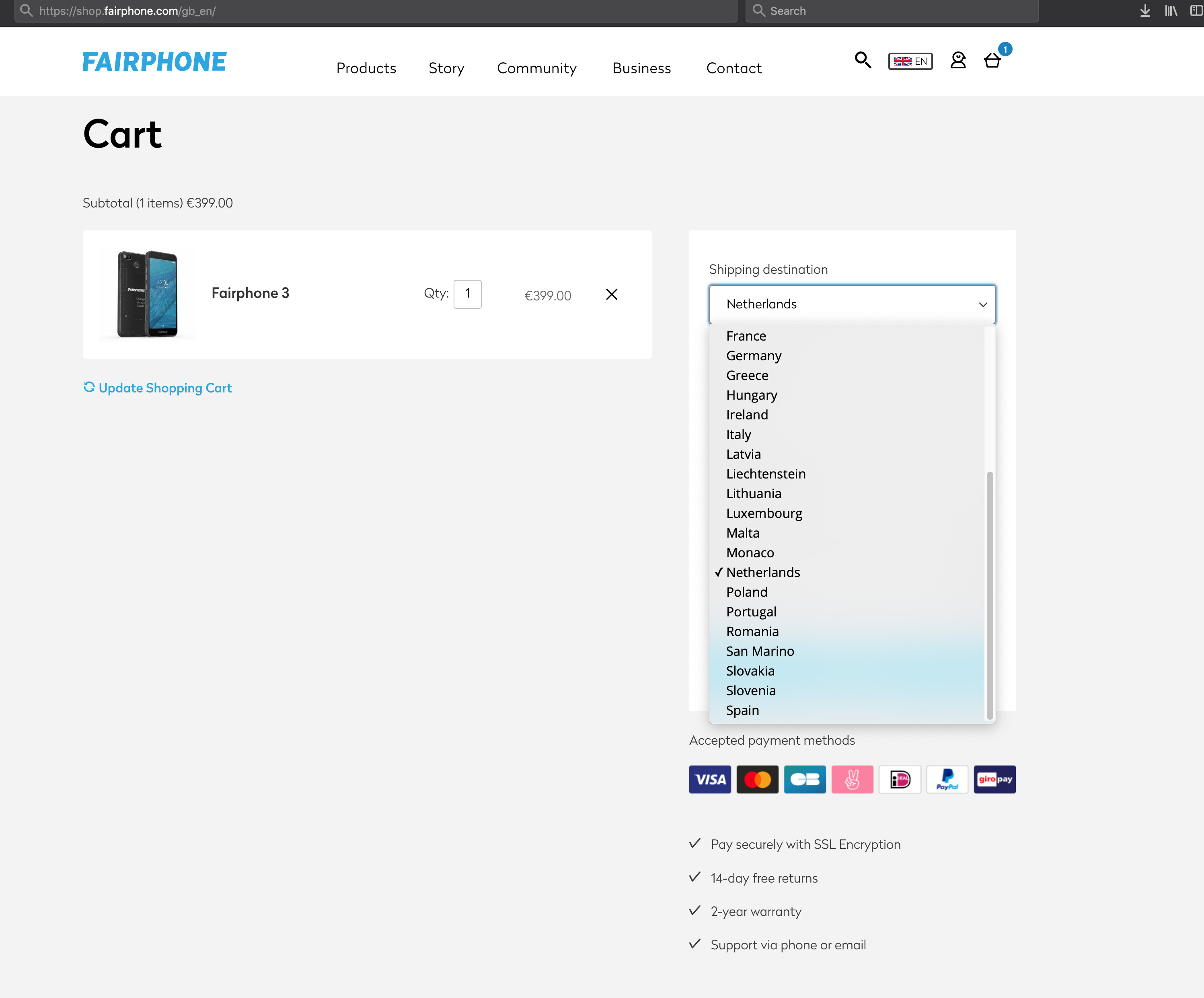Click the iDEAL payment icon

pos(900,780)
